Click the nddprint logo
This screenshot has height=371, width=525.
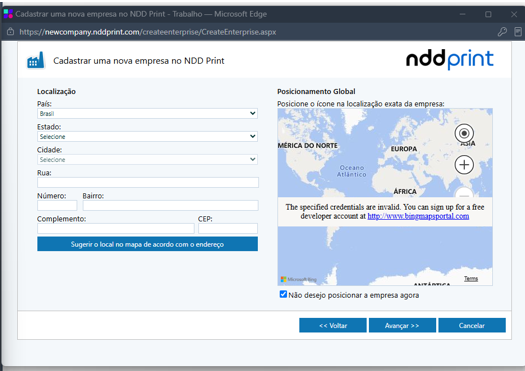tap(450, 59)
